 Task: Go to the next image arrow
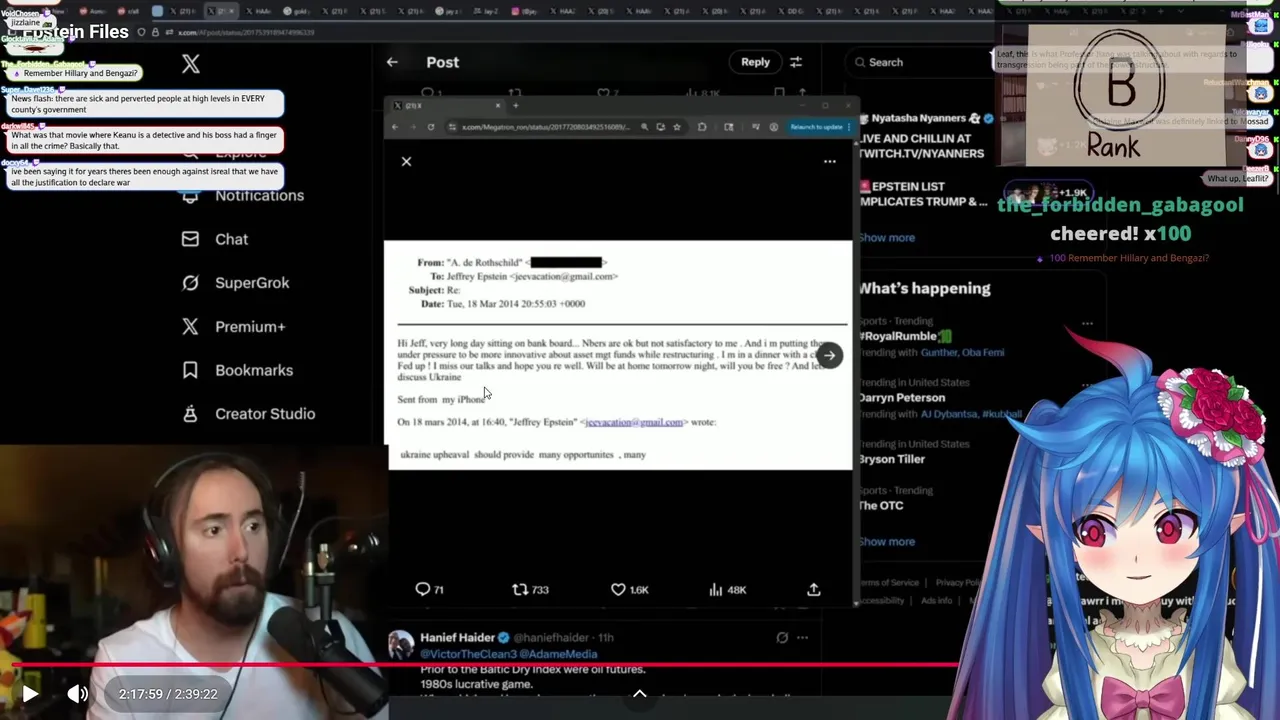click(x=829, y=355)
